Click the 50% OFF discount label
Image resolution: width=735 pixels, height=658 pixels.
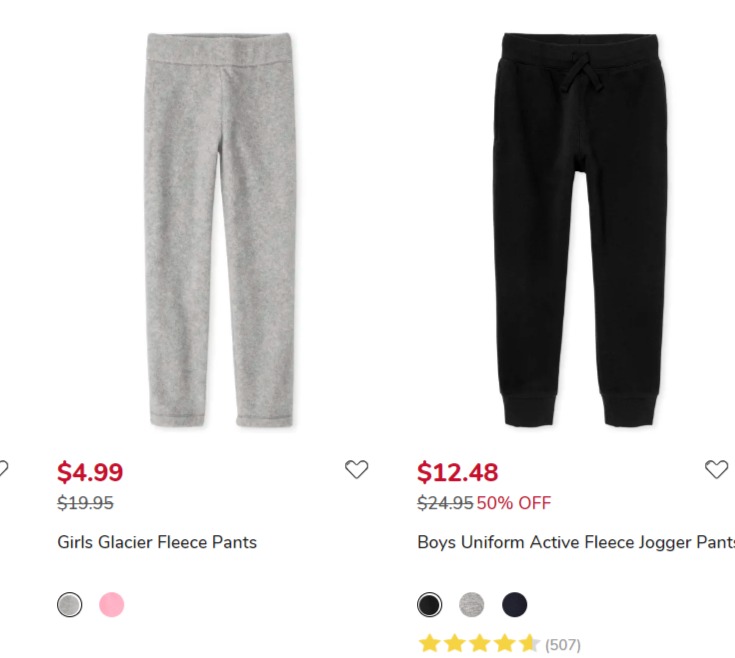pos(514,503)
